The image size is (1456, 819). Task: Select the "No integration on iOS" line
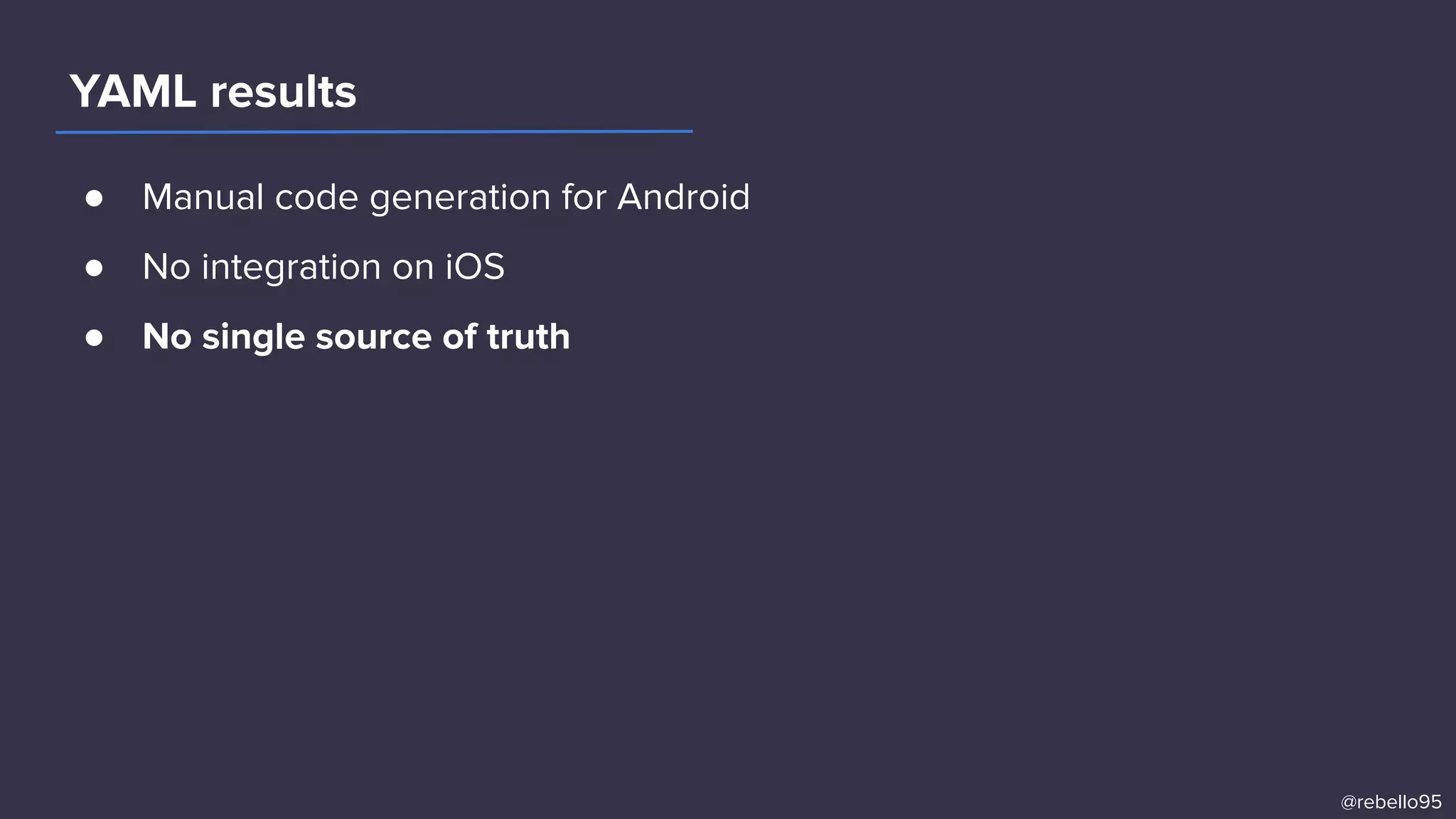click(x=323, y=267)
